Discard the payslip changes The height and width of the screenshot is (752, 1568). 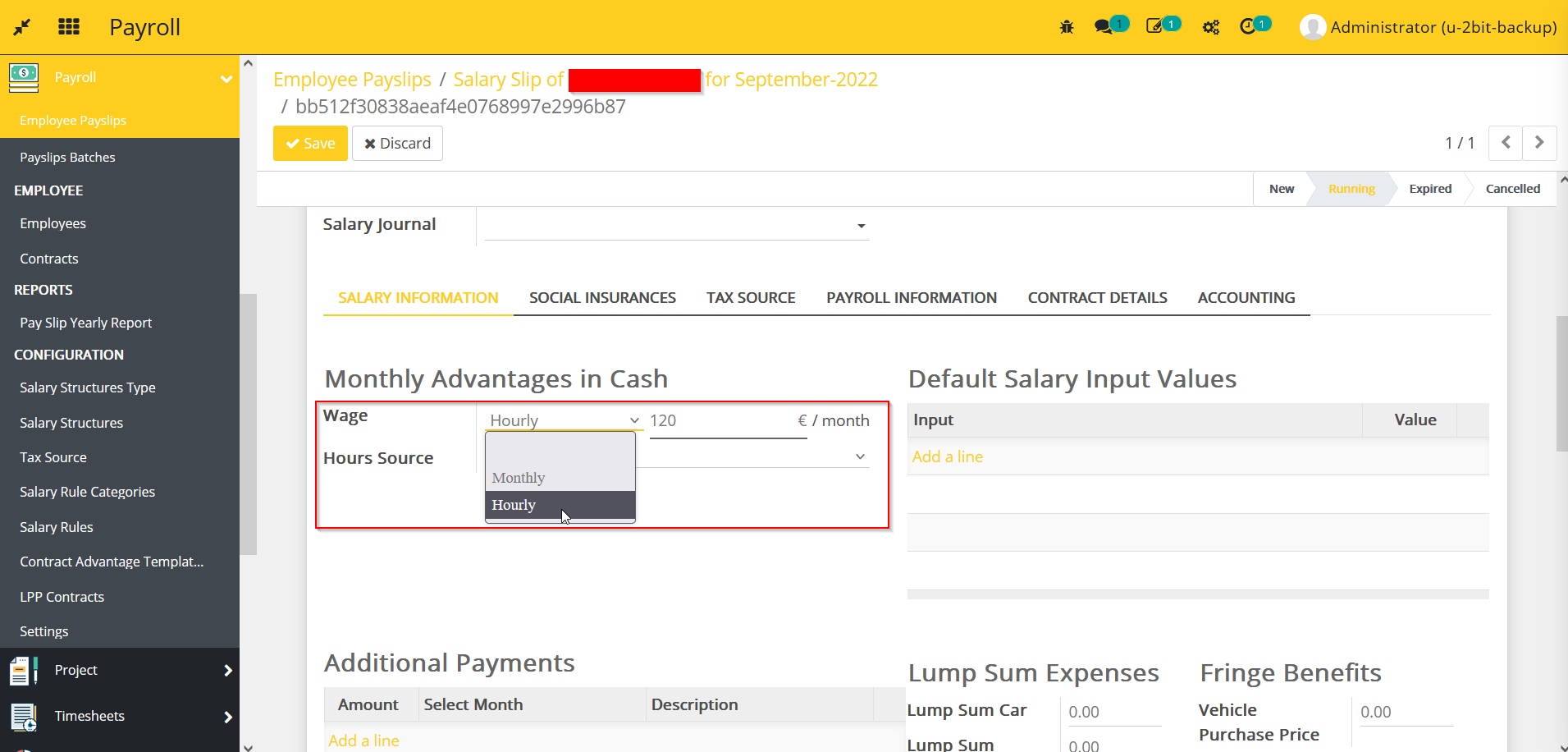(396, 143)
